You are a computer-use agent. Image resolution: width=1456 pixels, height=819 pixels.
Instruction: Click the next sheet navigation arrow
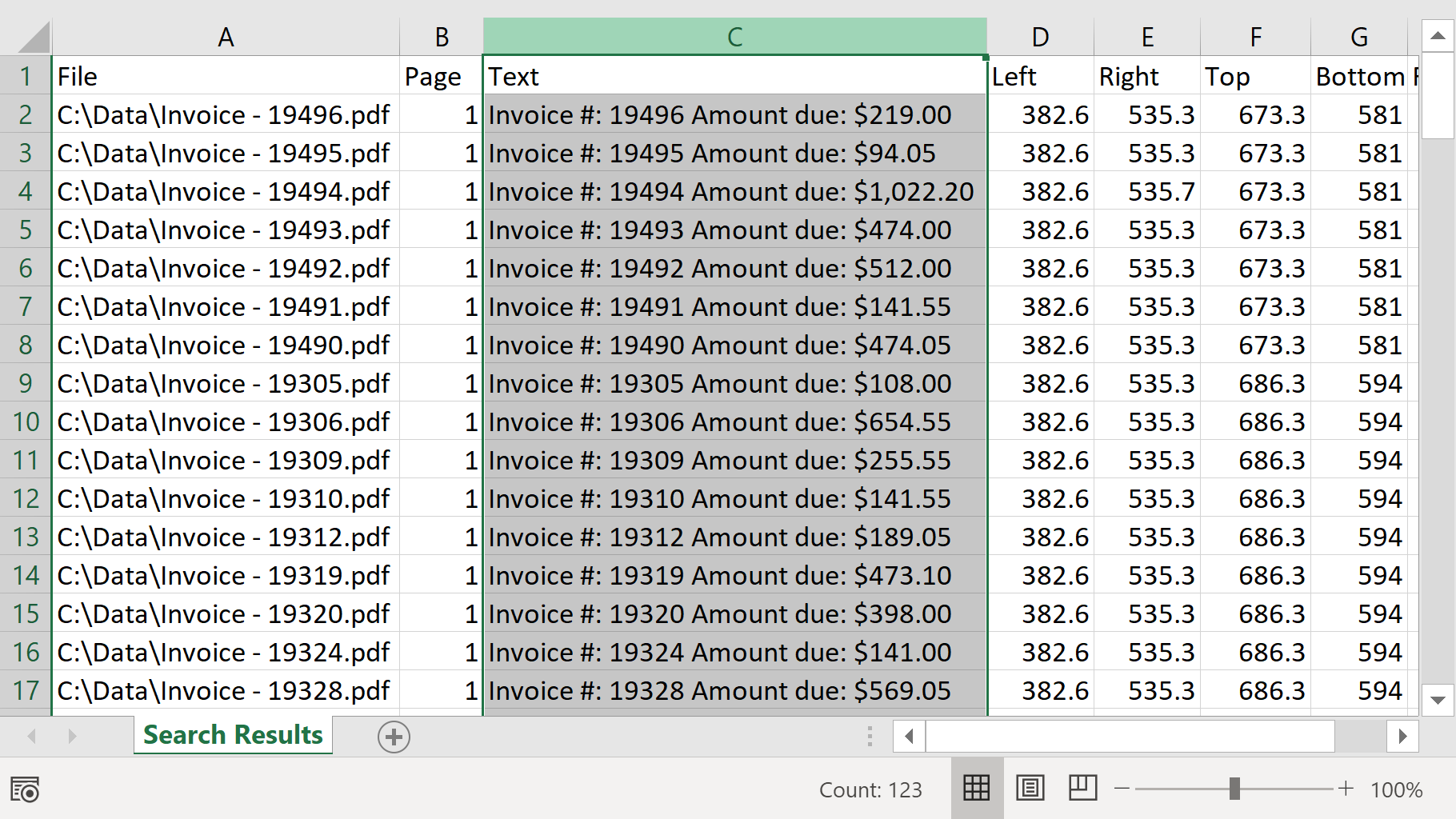click(x=72, y=737)
